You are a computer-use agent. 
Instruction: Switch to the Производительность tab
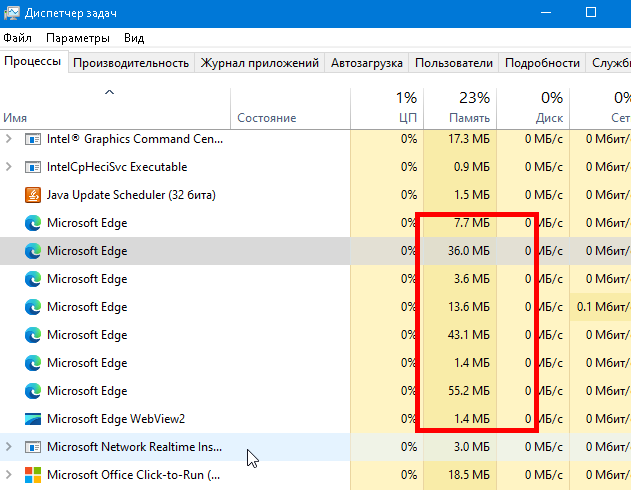[131, 63]
